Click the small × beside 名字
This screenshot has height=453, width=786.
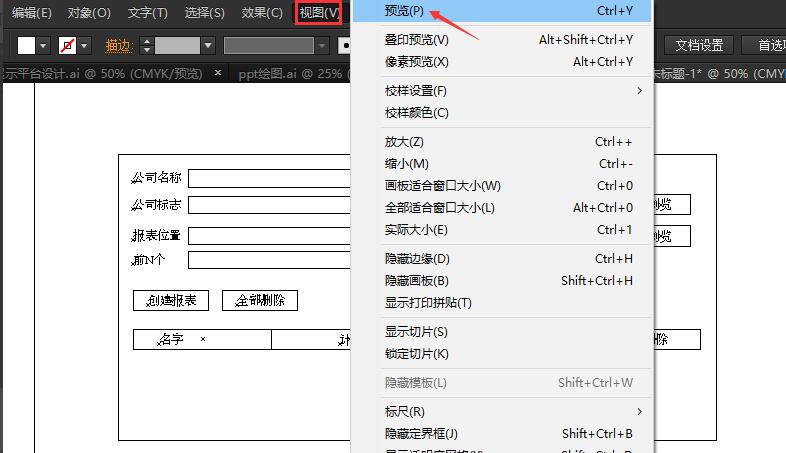point(203,339)
